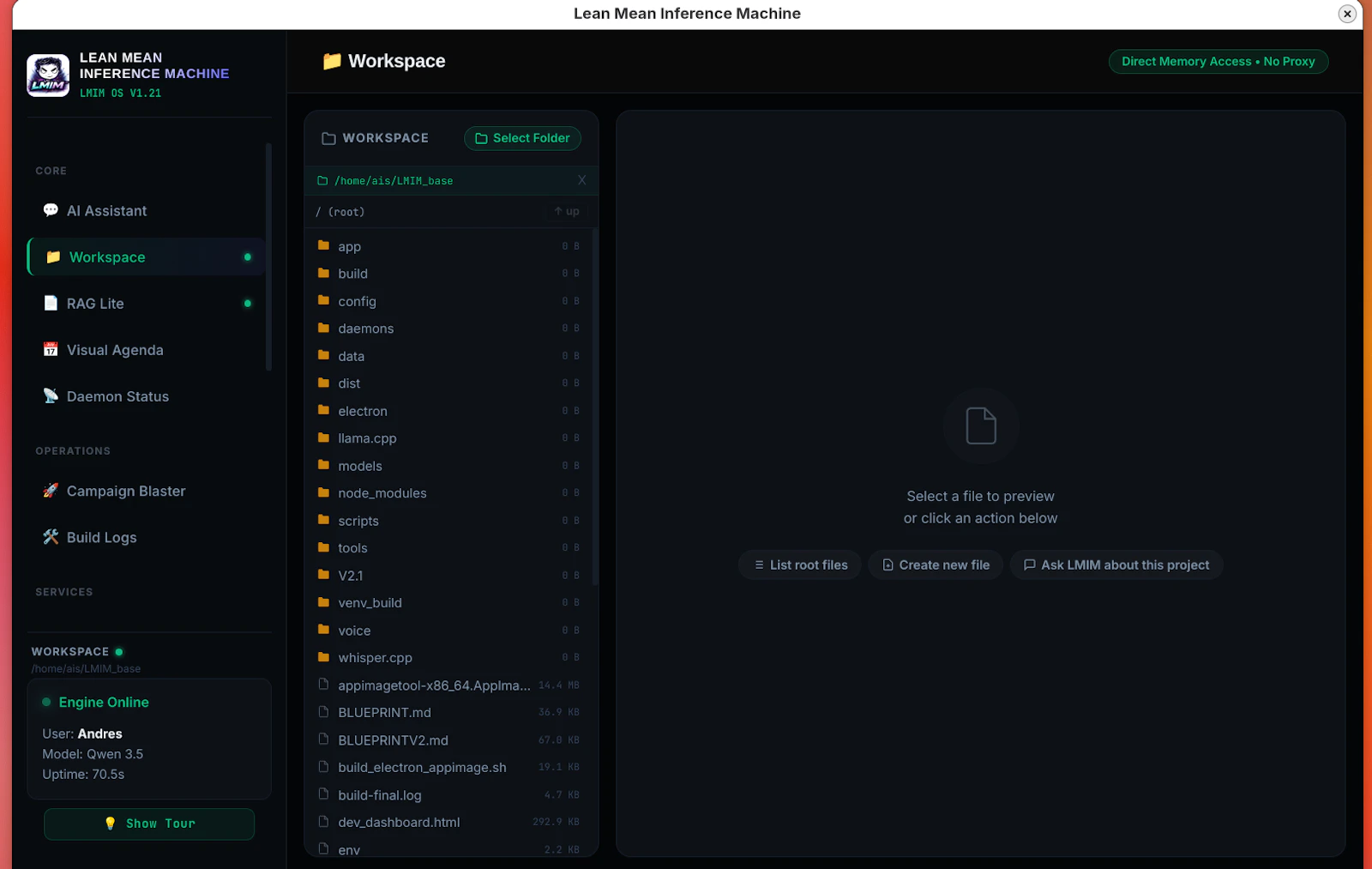Click the dev_dashboard.html file icon
This screenshot has height=869, width=1372.
(323, 821)
